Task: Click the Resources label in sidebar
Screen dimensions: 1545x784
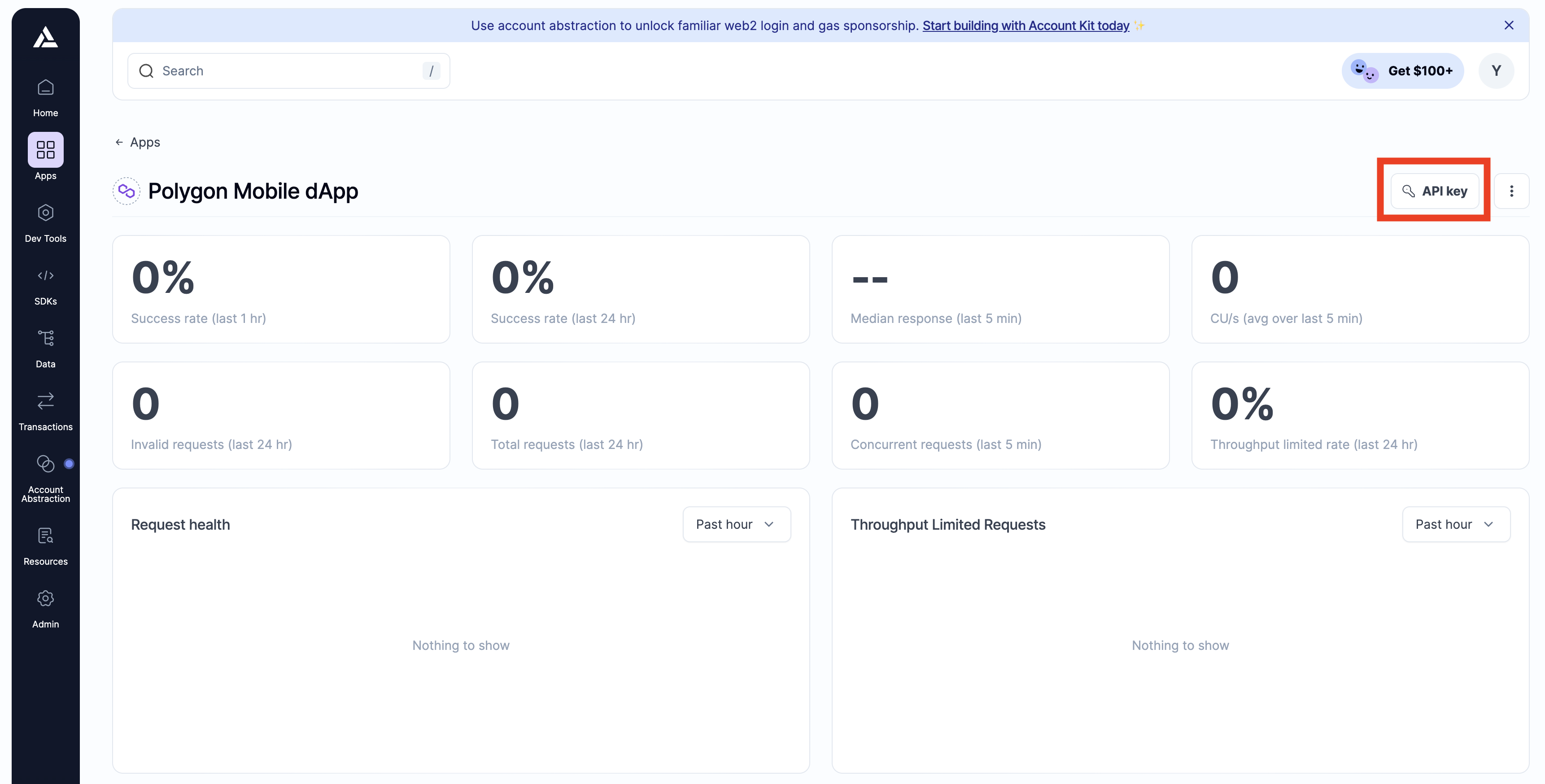Action: 46,562
